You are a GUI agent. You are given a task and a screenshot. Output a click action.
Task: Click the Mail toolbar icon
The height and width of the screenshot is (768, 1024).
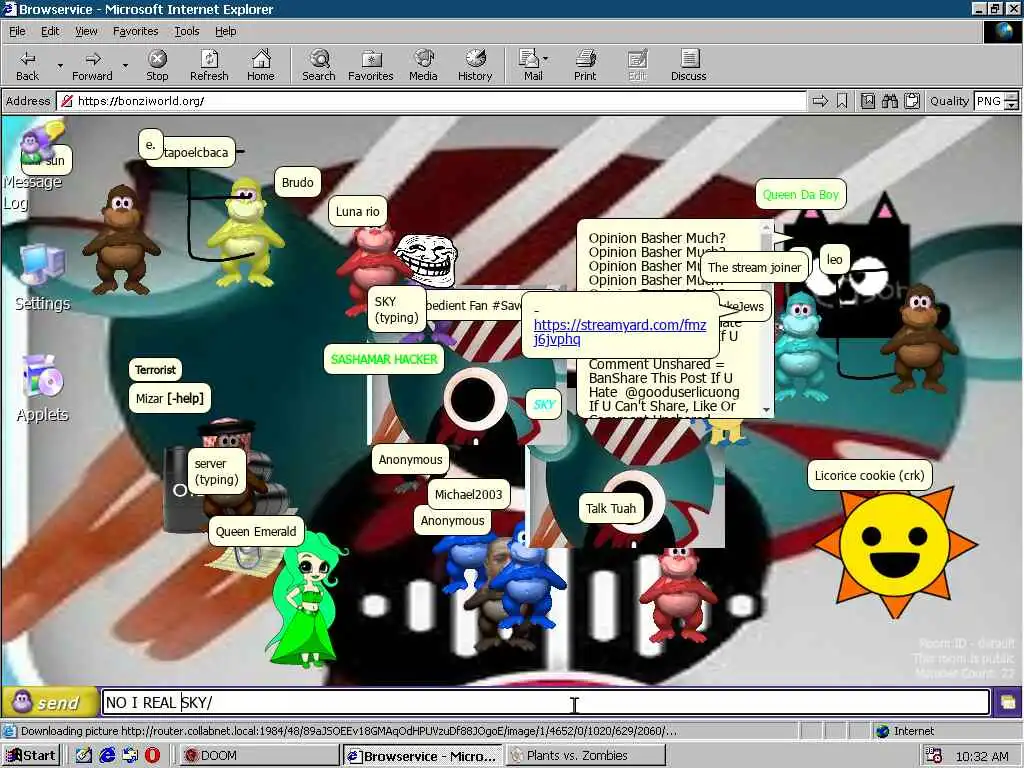coord(530,65)
